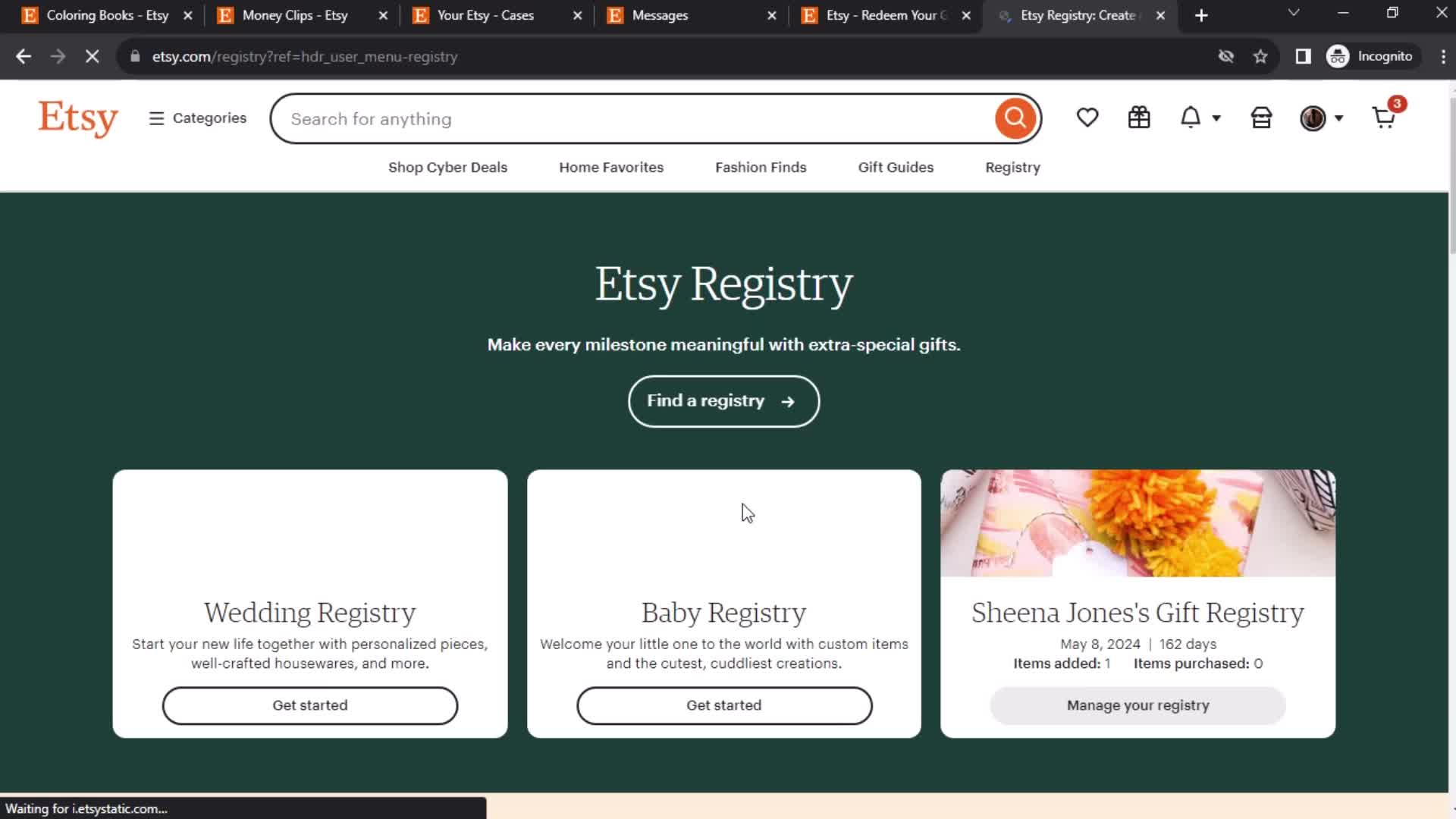The height and width of the screenshot is (819, 1456).
Task: Click the search magnifying glass icon
Action: 1017,118
